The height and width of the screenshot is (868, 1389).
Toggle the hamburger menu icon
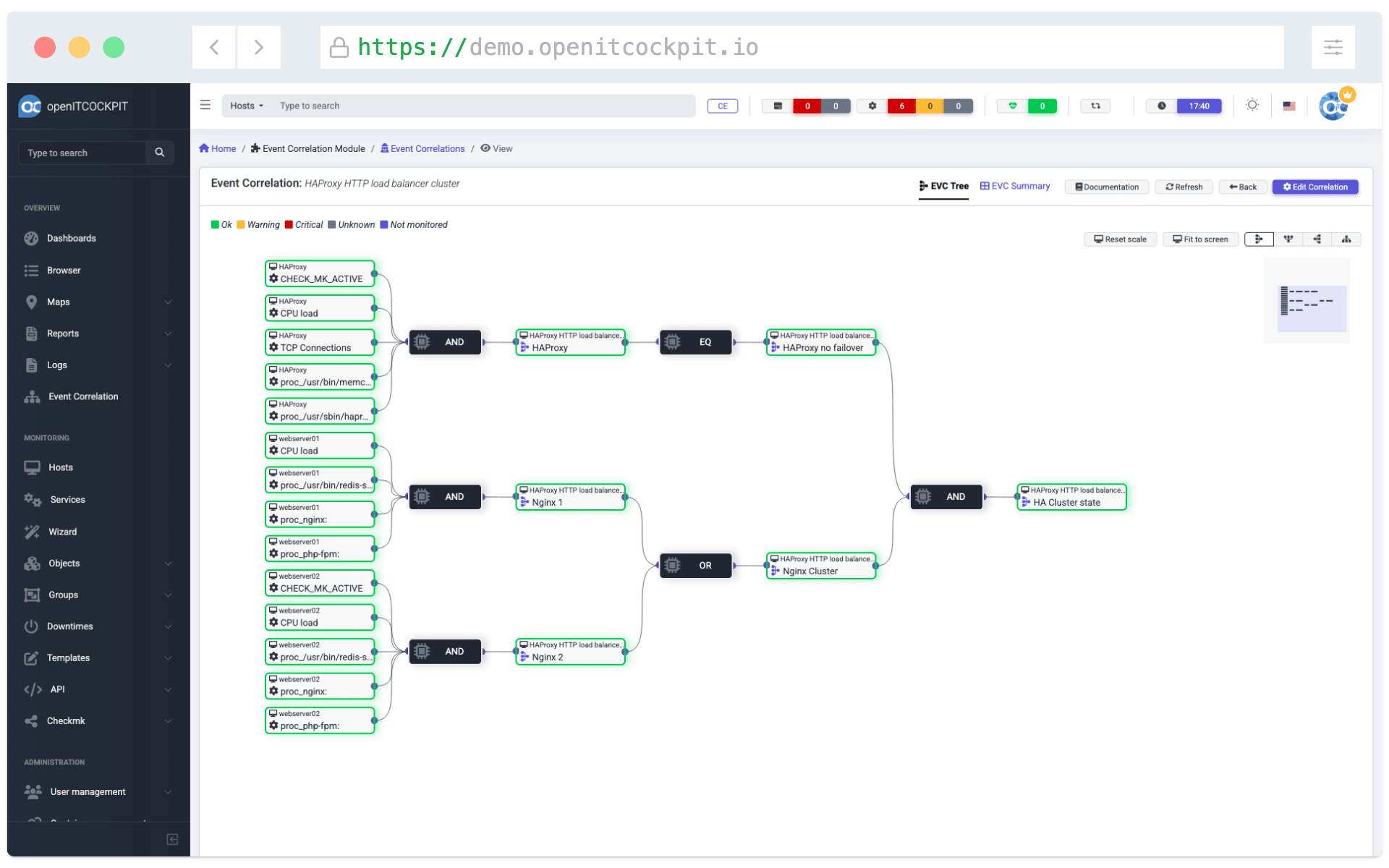(205, 105)
